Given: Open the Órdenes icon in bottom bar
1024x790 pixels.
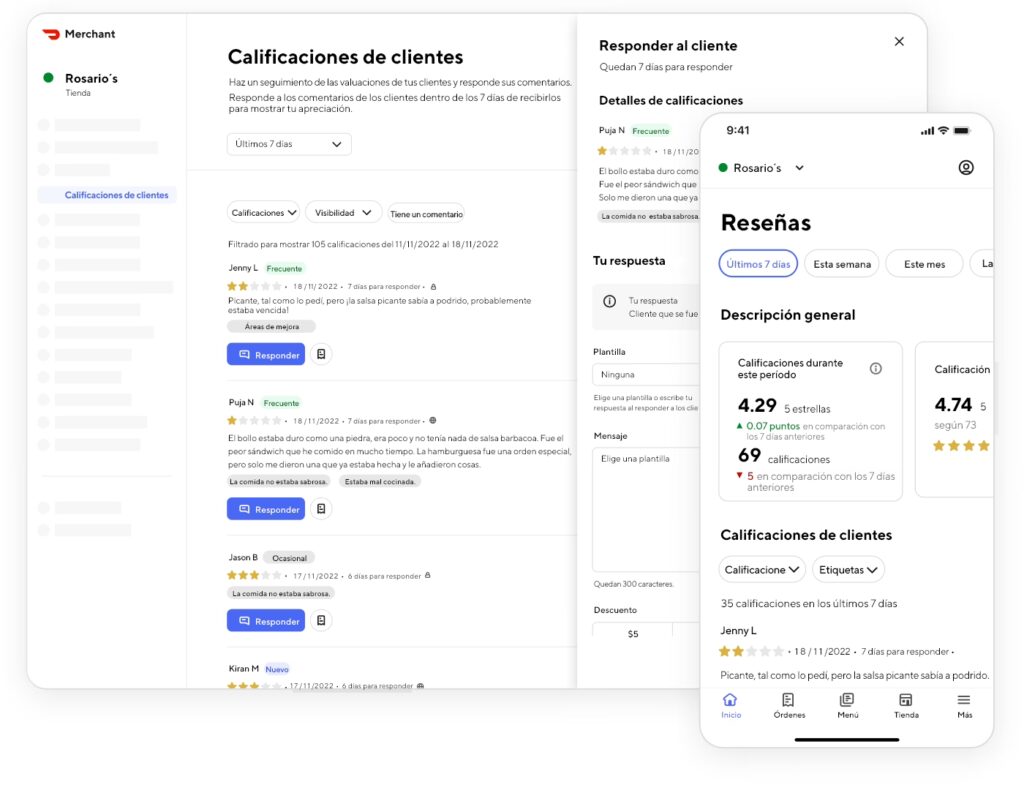Looking at the screenshot, I should point(789,705).
